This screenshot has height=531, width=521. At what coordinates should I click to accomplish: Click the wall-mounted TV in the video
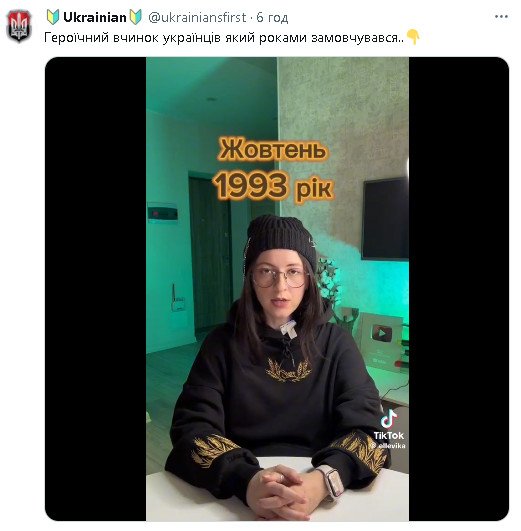(385, 219)
